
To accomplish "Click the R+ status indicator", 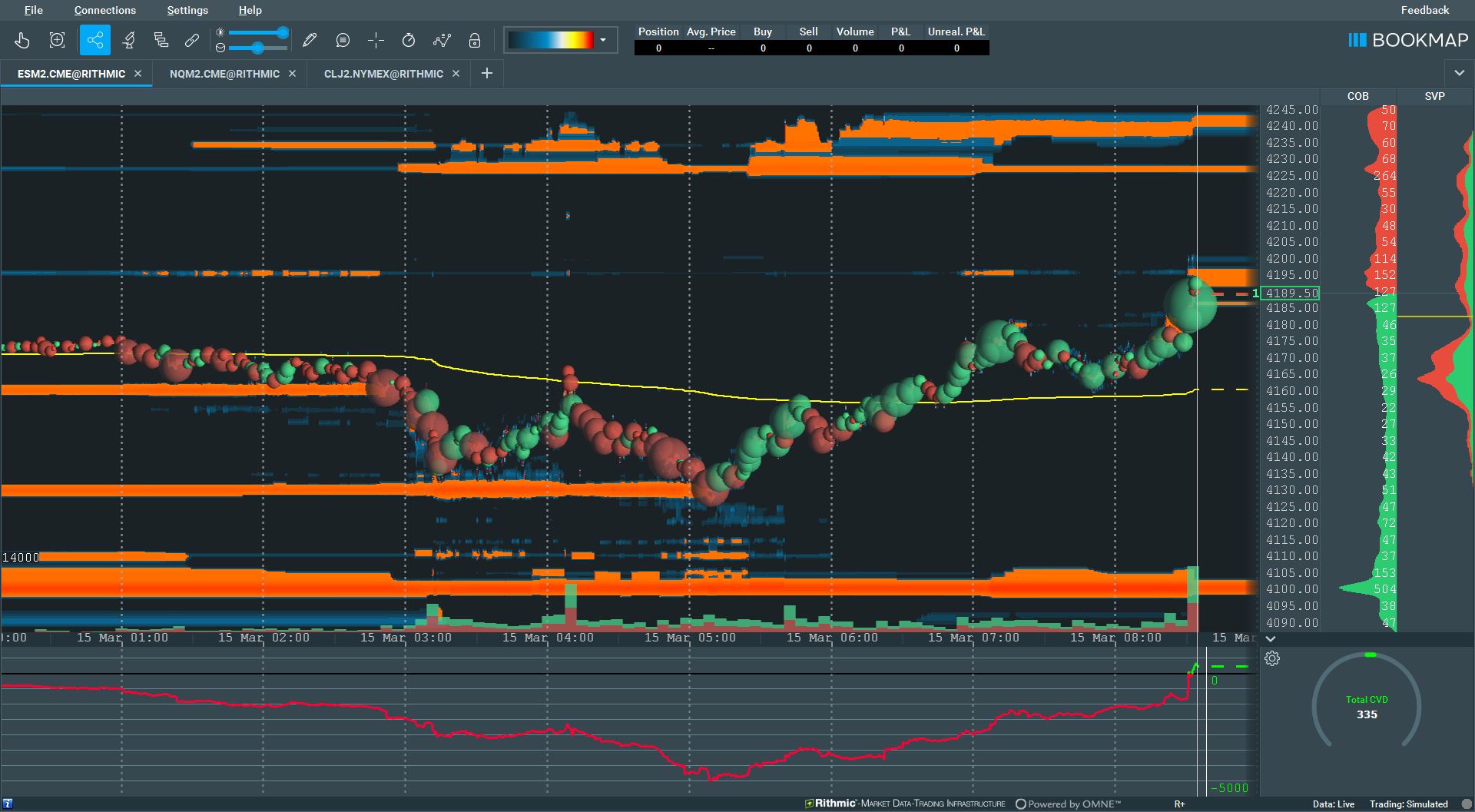I will point(1179,804).
